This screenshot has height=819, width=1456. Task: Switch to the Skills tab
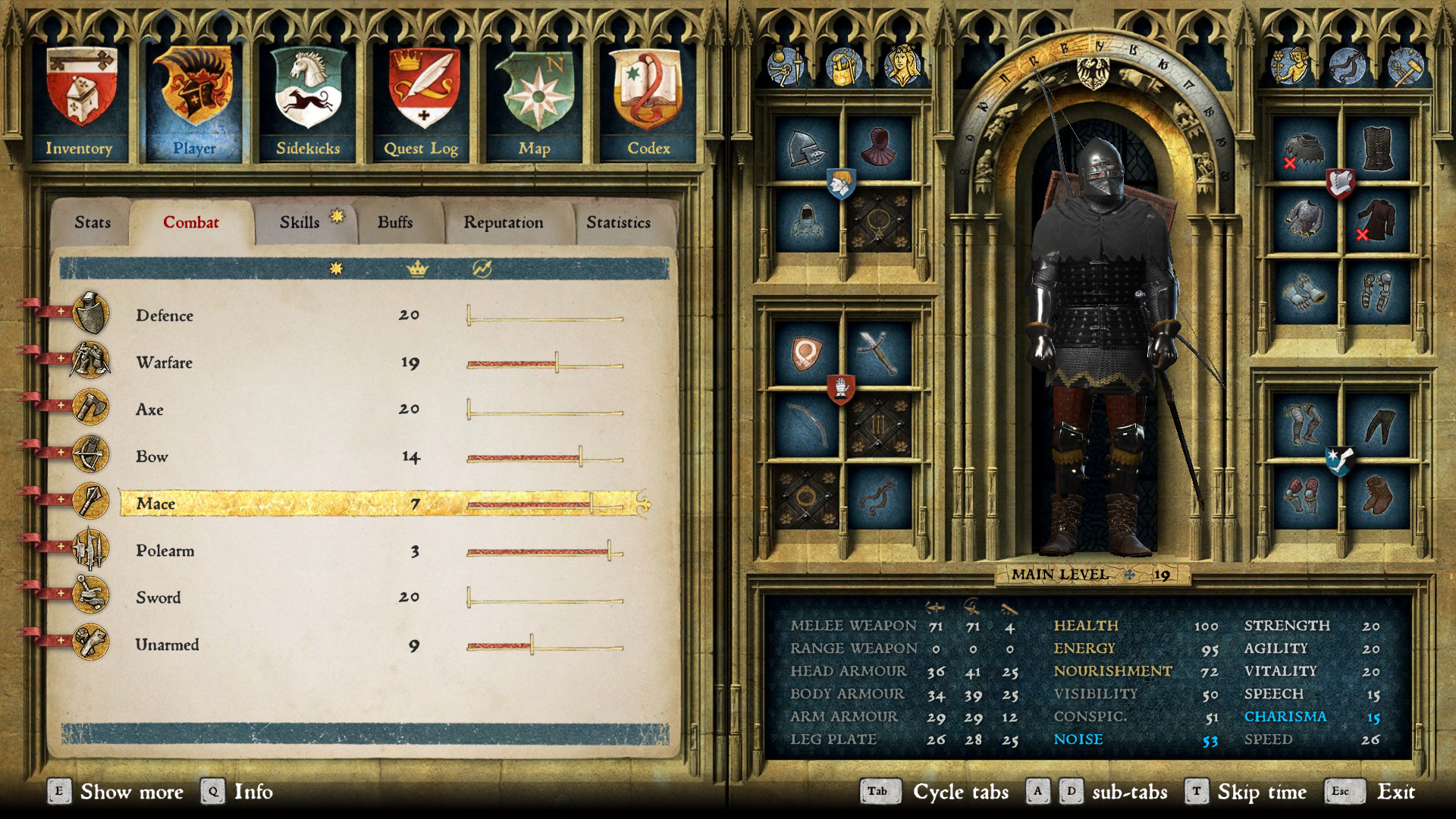pos(300,222)
